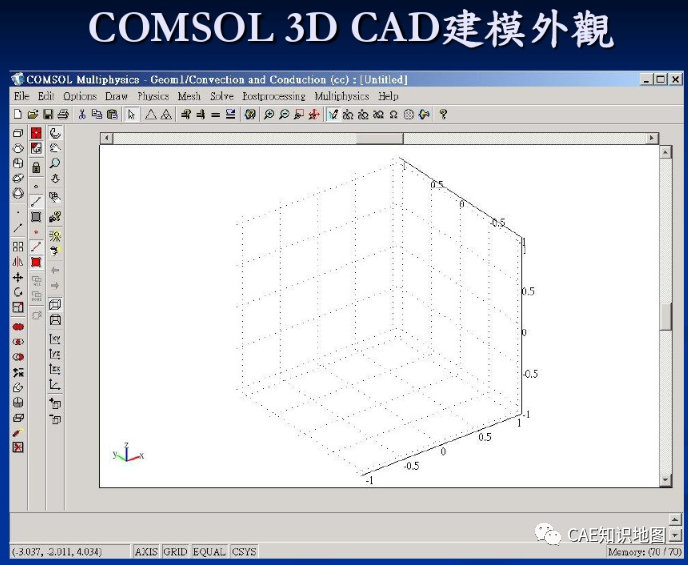The width and height of the screenshot is (688, 565).
Task: Click the Difference composite icon
Action: (18, 357)
